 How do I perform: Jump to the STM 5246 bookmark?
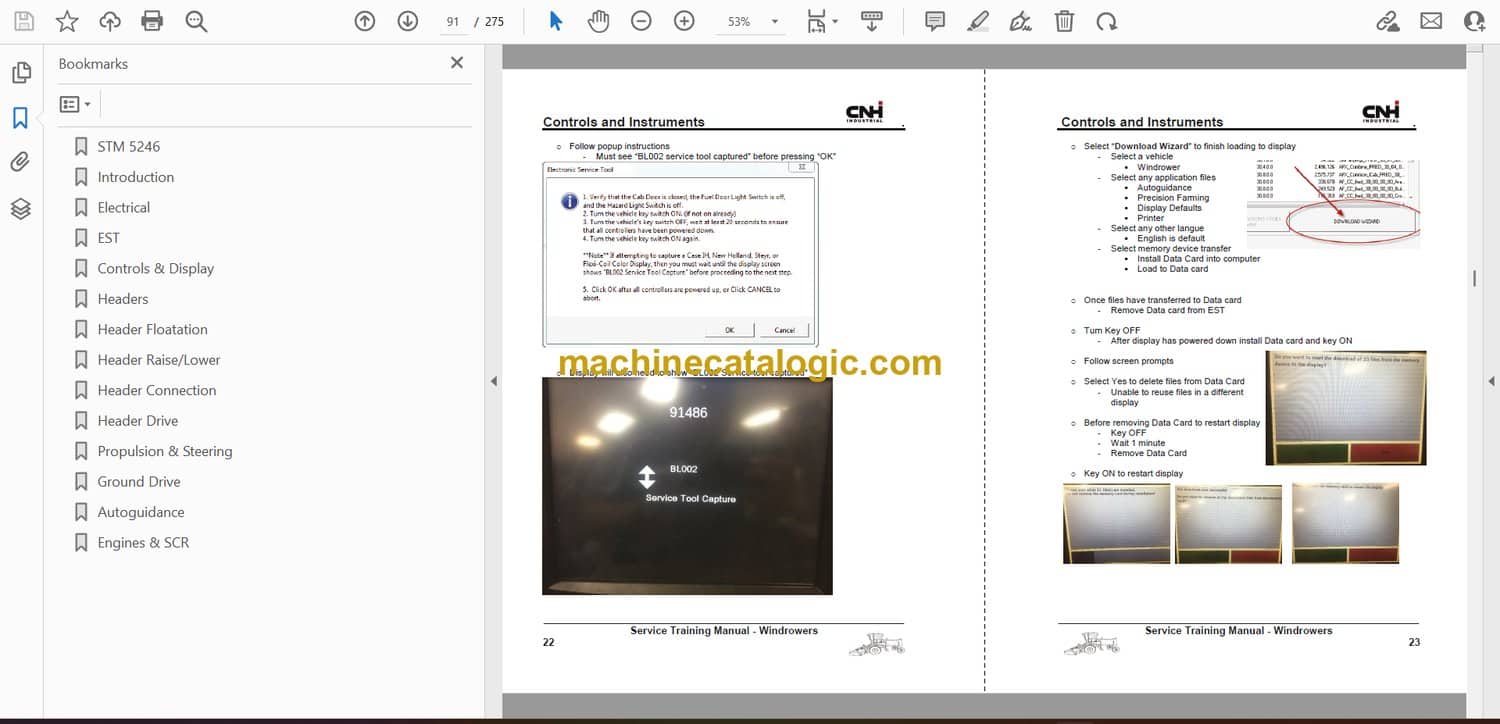coord(129,146)
